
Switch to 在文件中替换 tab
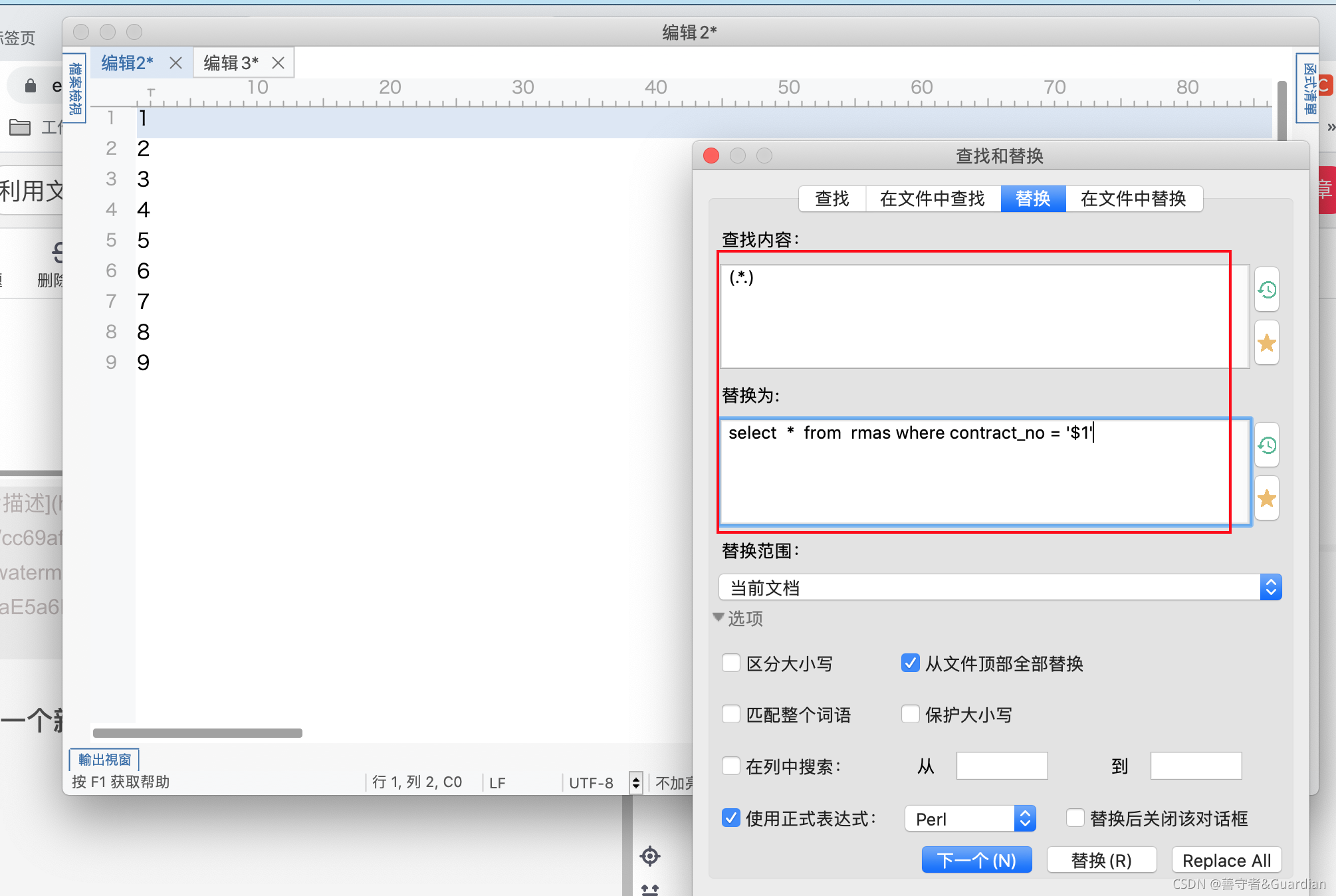coord(1133,199)
